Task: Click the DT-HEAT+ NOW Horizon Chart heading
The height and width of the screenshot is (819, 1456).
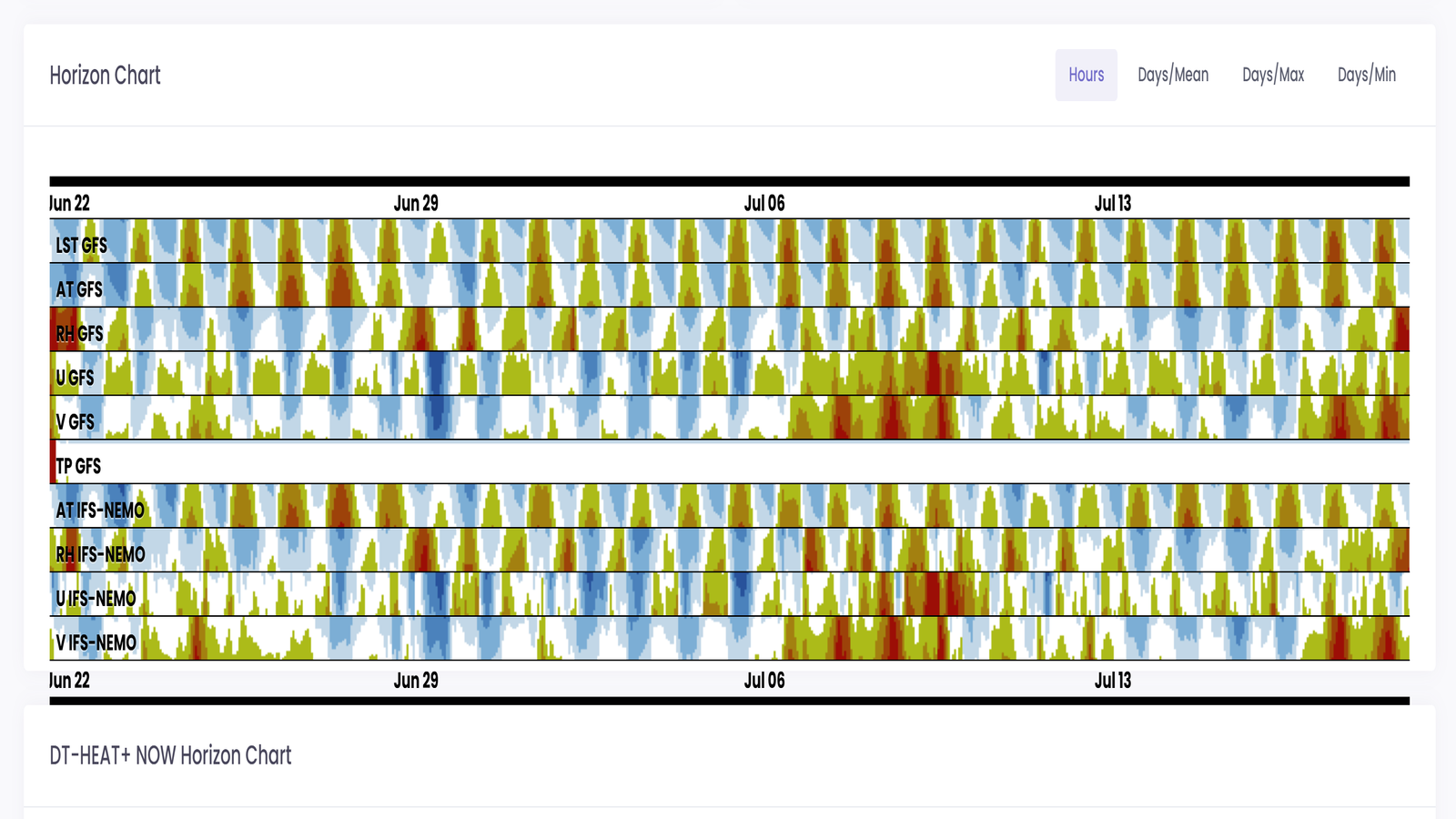Action: [x=170, y=755]
